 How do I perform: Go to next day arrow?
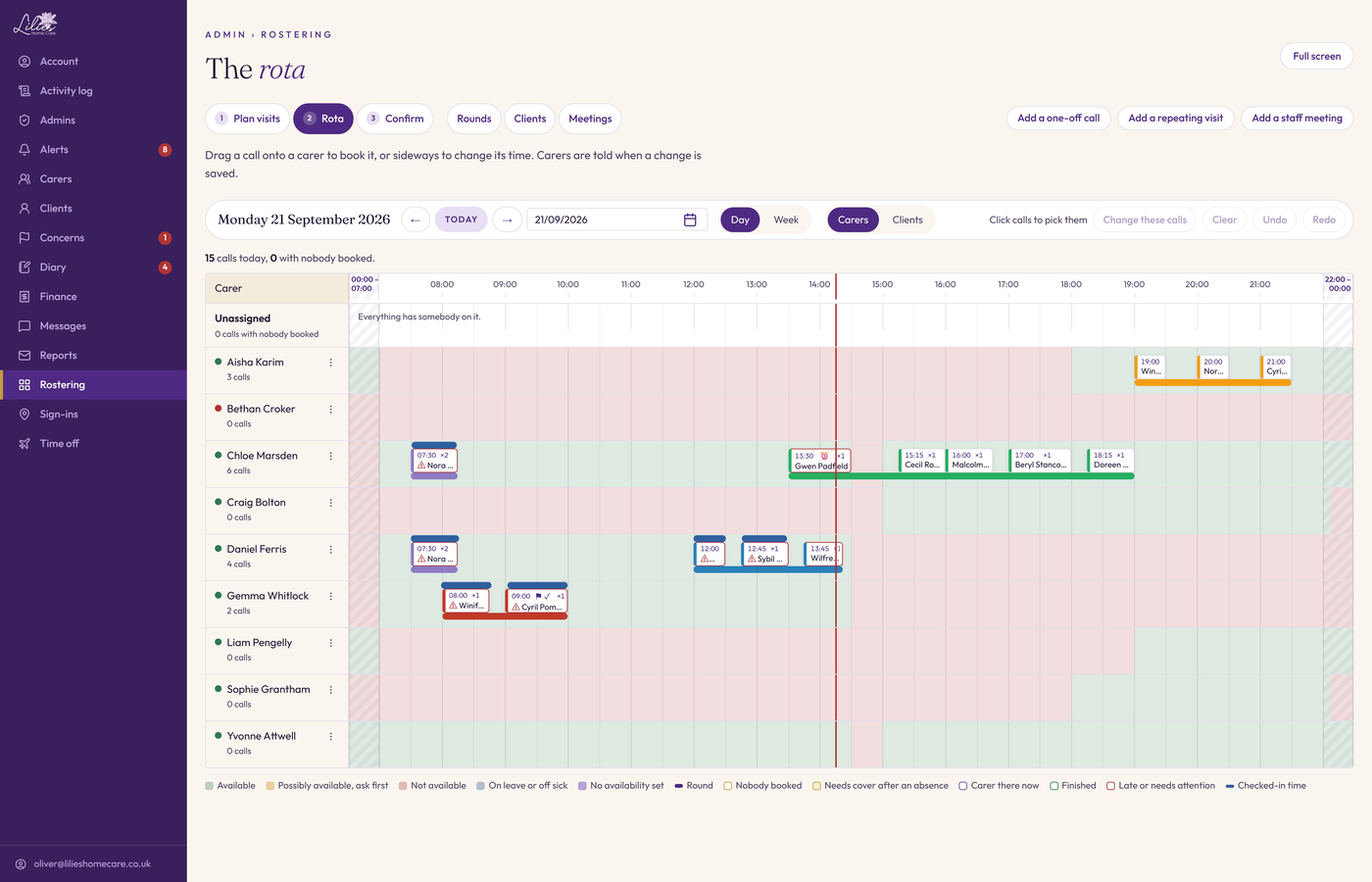(507, 220)
